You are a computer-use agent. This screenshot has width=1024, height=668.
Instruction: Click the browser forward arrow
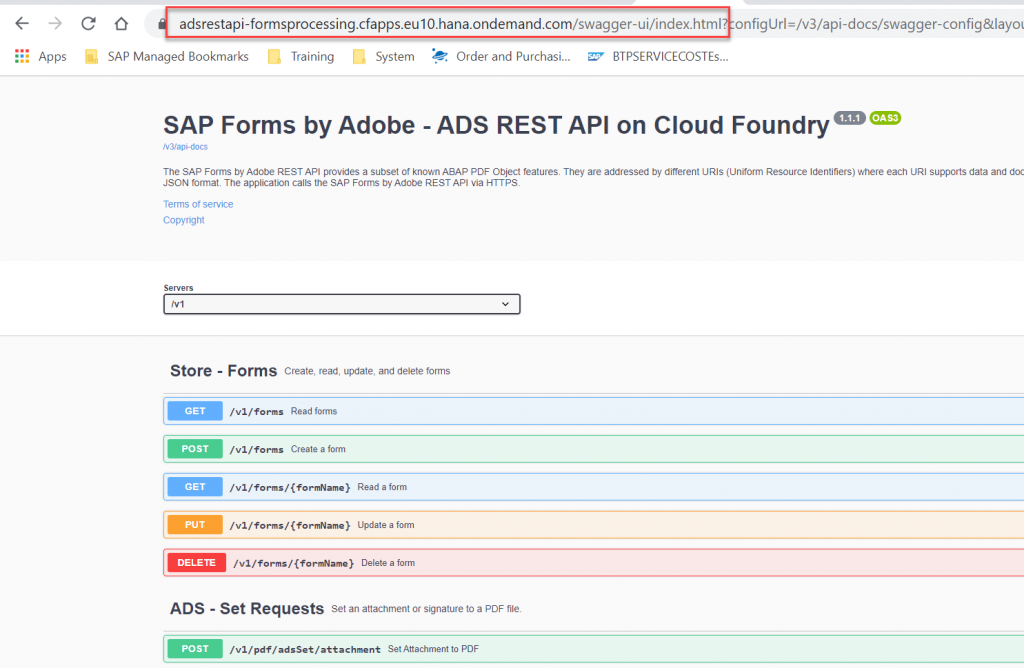click(x=56, y=24)
